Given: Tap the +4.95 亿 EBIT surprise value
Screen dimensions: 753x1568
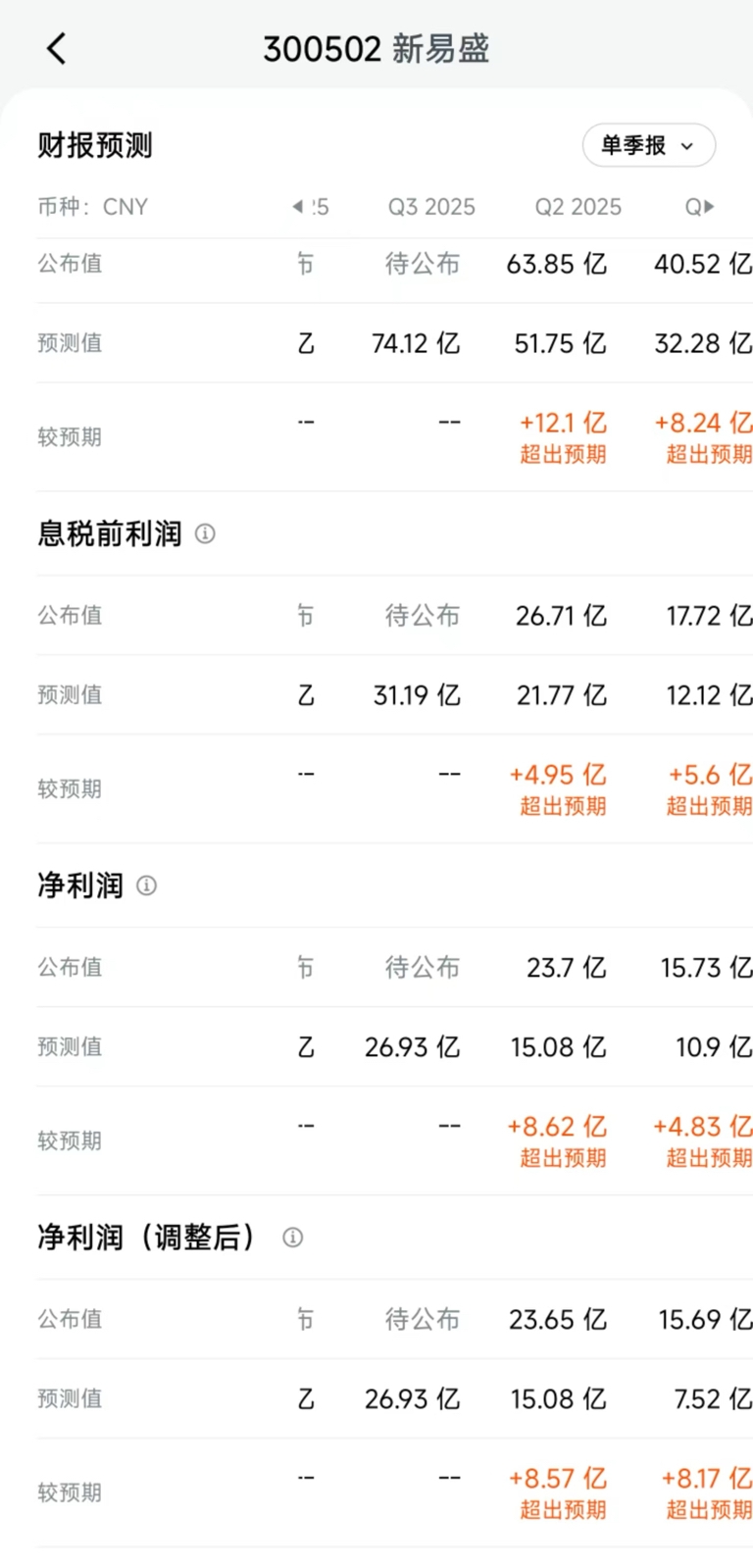Looking at the screenshot, I should tap(558, 776).
